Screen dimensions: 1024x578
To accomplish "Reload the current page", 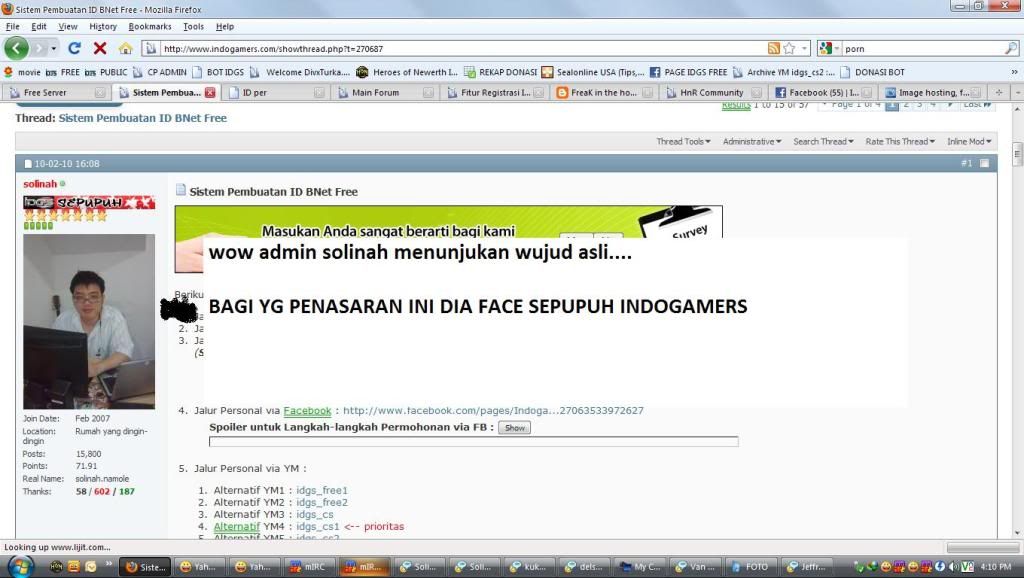I will 74,48.
